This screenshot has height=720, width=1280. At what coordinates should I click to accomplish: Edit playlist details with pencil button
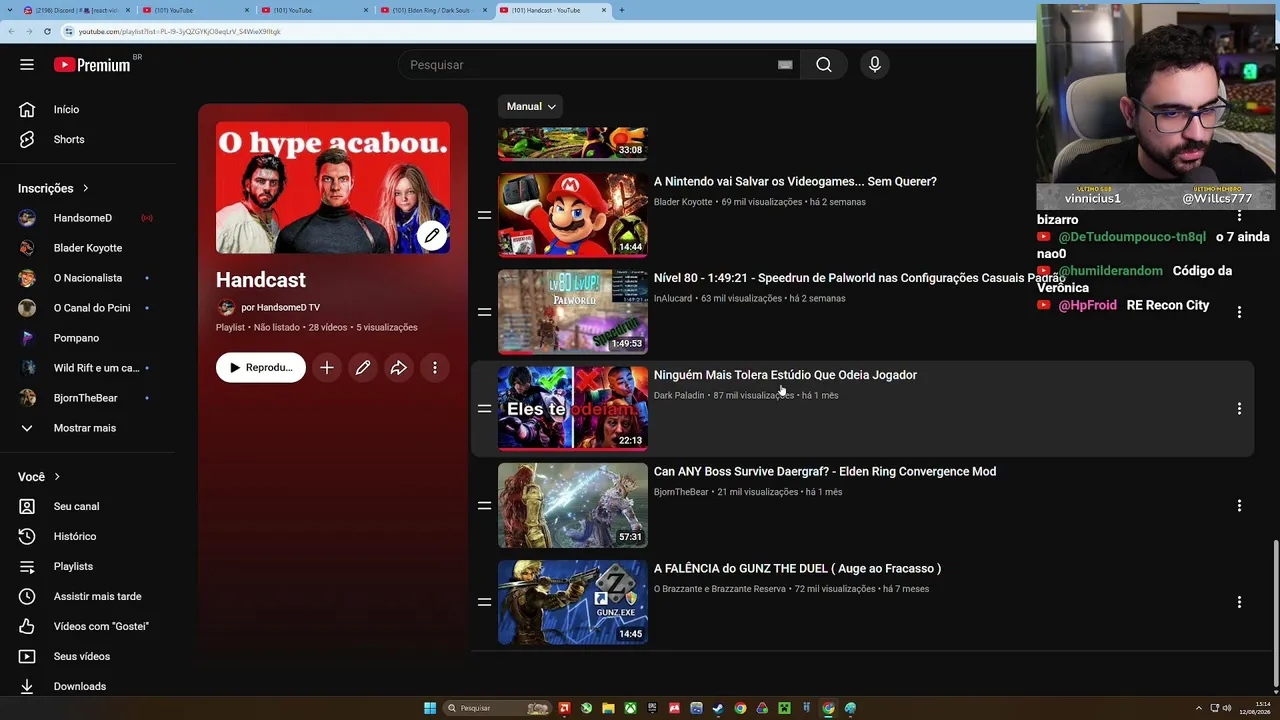point(363,368)
